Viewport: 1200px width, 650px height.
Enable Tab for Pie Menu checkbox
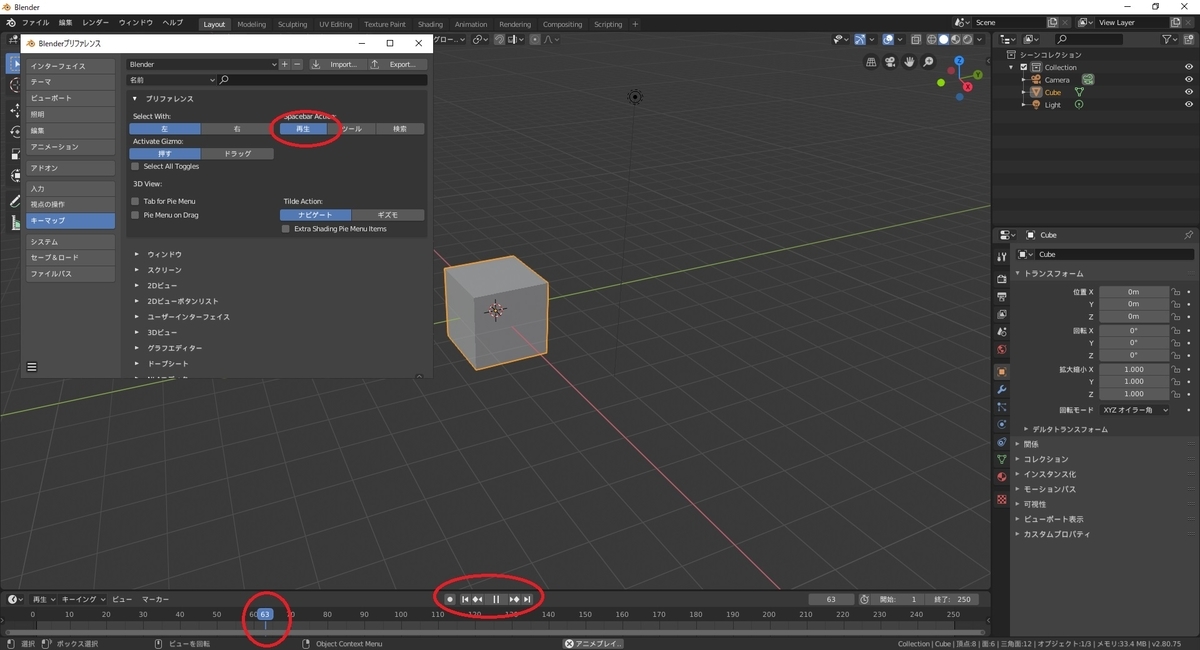tap(136, 201)
